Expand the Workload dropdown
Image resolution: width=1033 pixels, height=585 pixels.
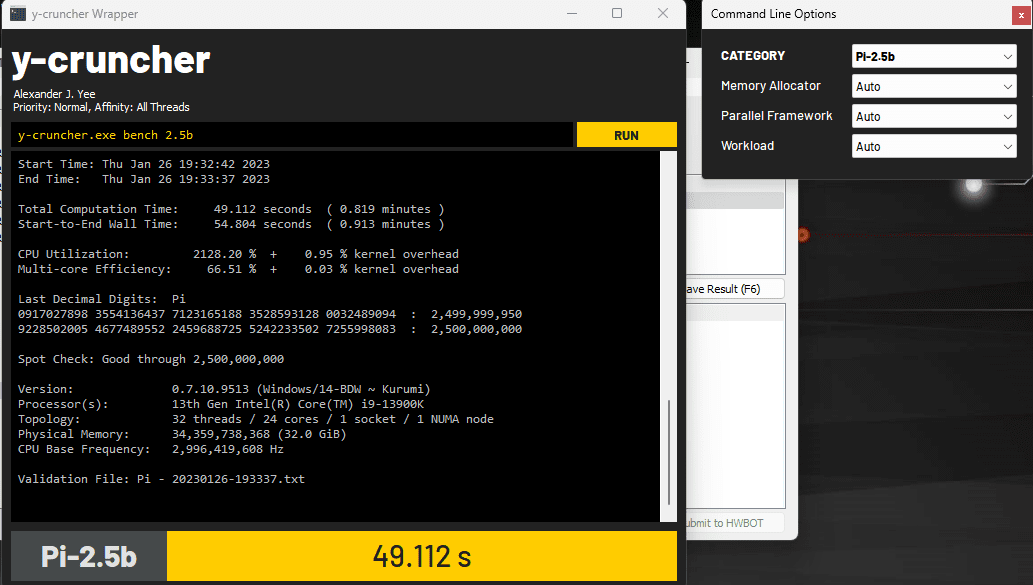click(934, 146)
